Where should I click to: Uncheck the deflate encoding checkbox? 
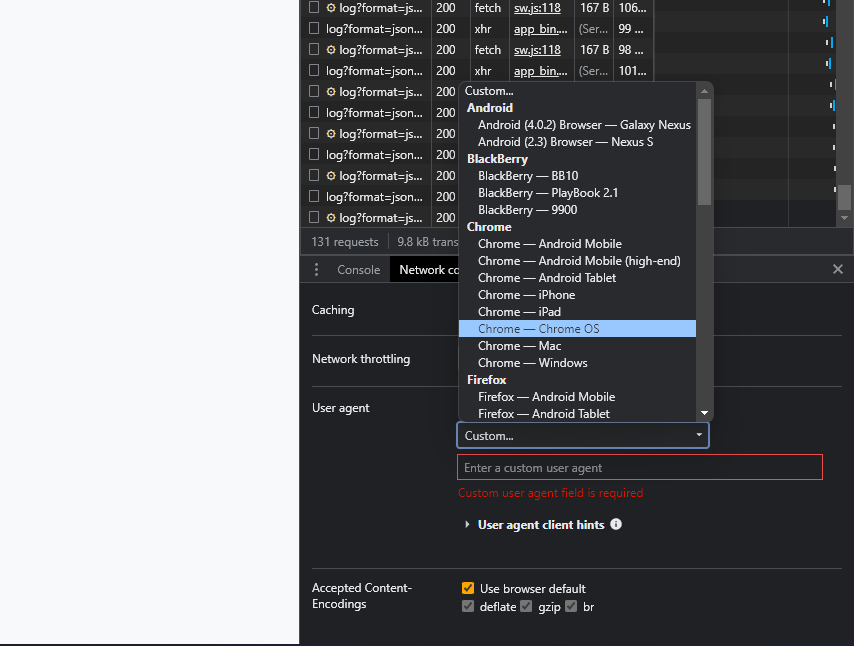(x=467, y=606)
